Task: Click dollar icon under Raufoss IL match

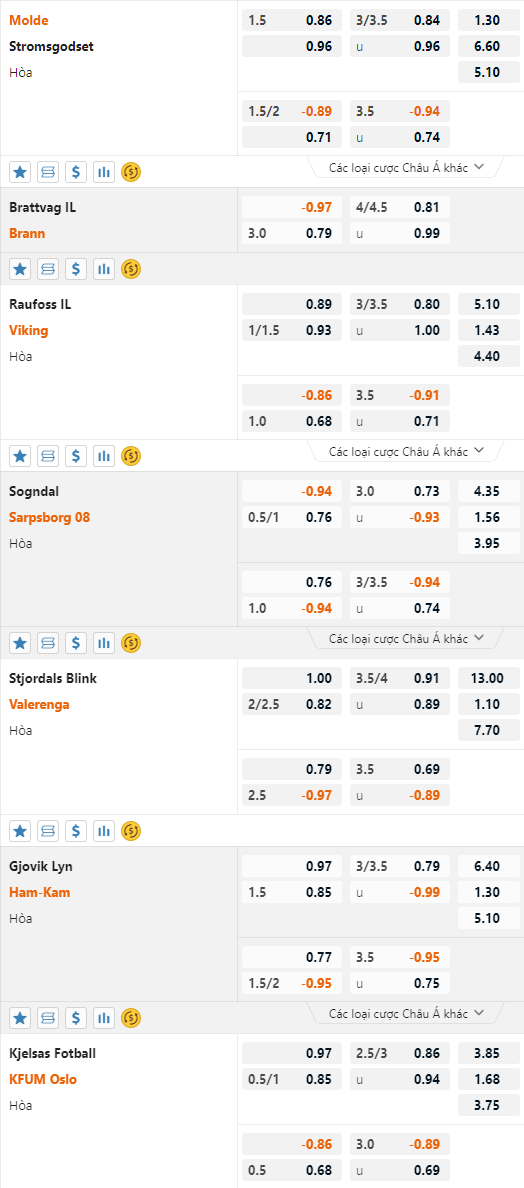Action: [76, 455]
